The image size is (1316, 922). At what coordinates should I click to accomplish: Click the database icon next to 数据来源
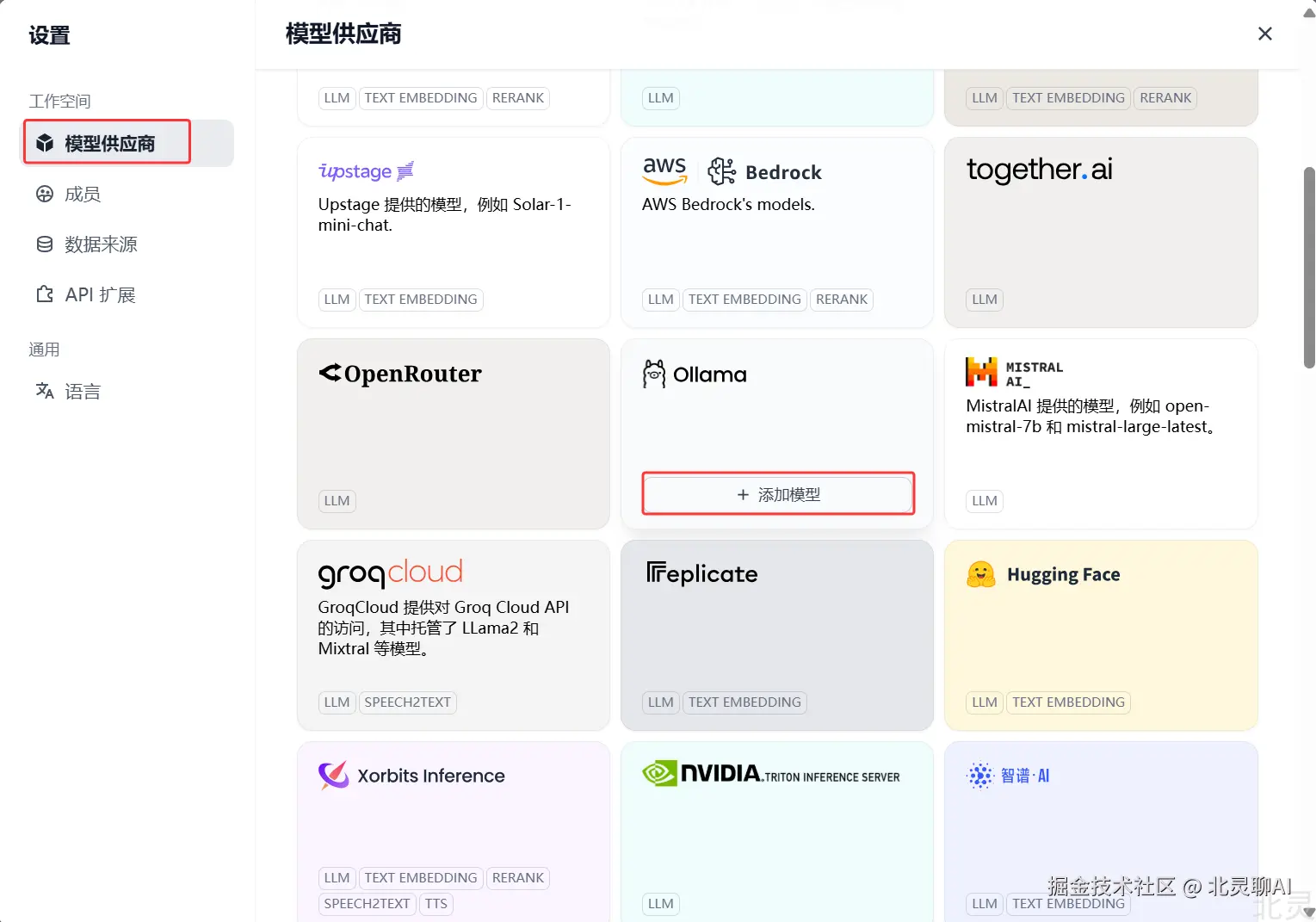pos(45,244)
